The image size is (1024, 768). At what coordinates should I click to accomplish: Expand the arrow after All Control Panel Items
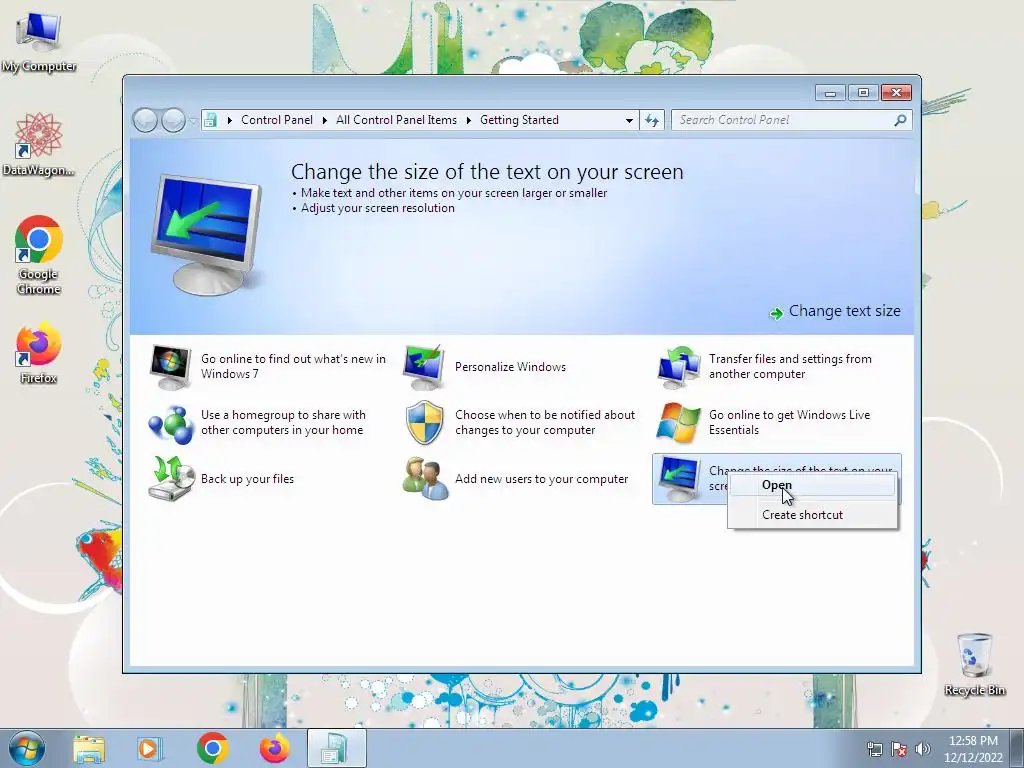click(468, 120)
